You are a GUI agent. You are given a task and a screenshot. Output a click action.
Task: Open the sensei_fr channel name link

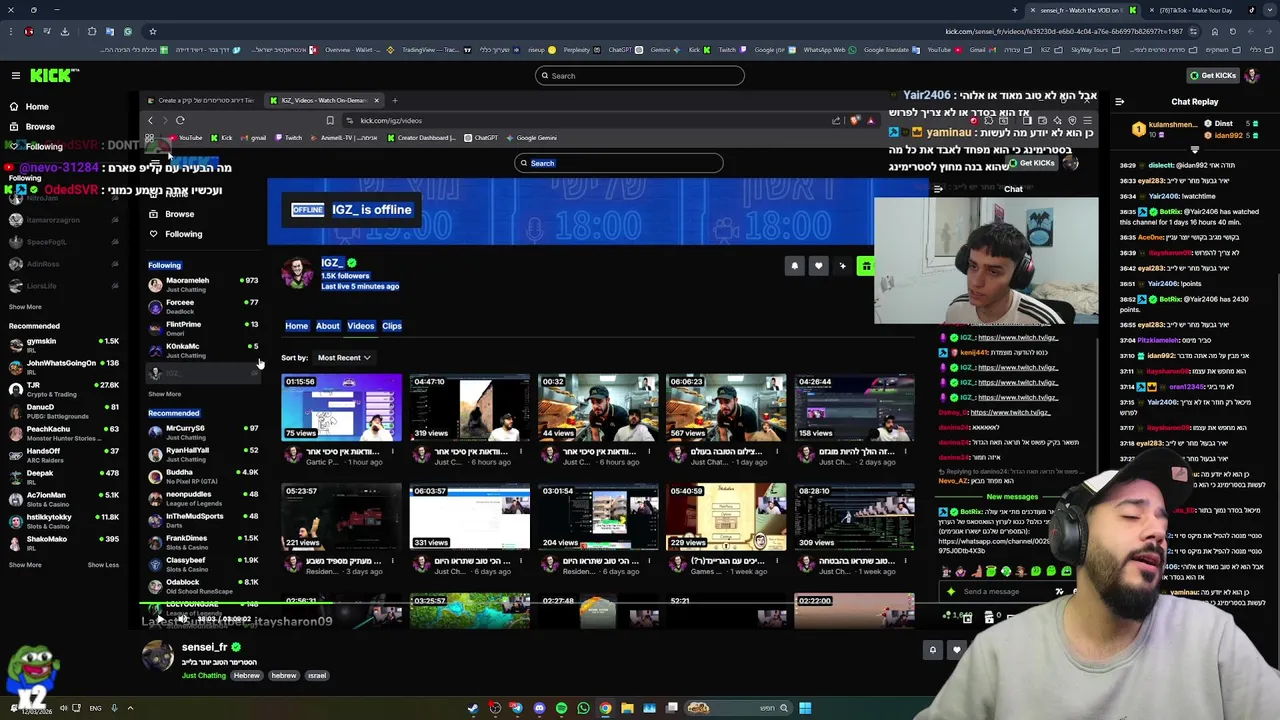[204, 647]
